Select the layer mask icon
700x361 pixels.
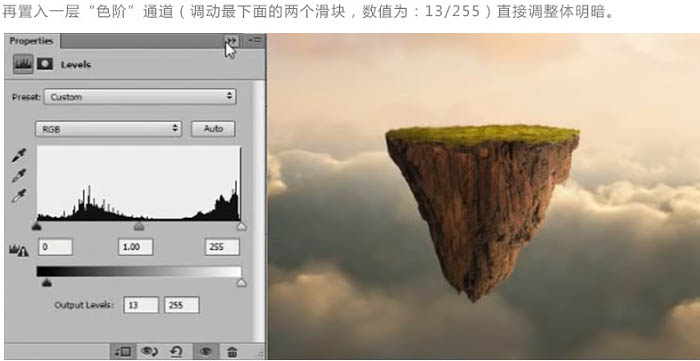(45, 64)
